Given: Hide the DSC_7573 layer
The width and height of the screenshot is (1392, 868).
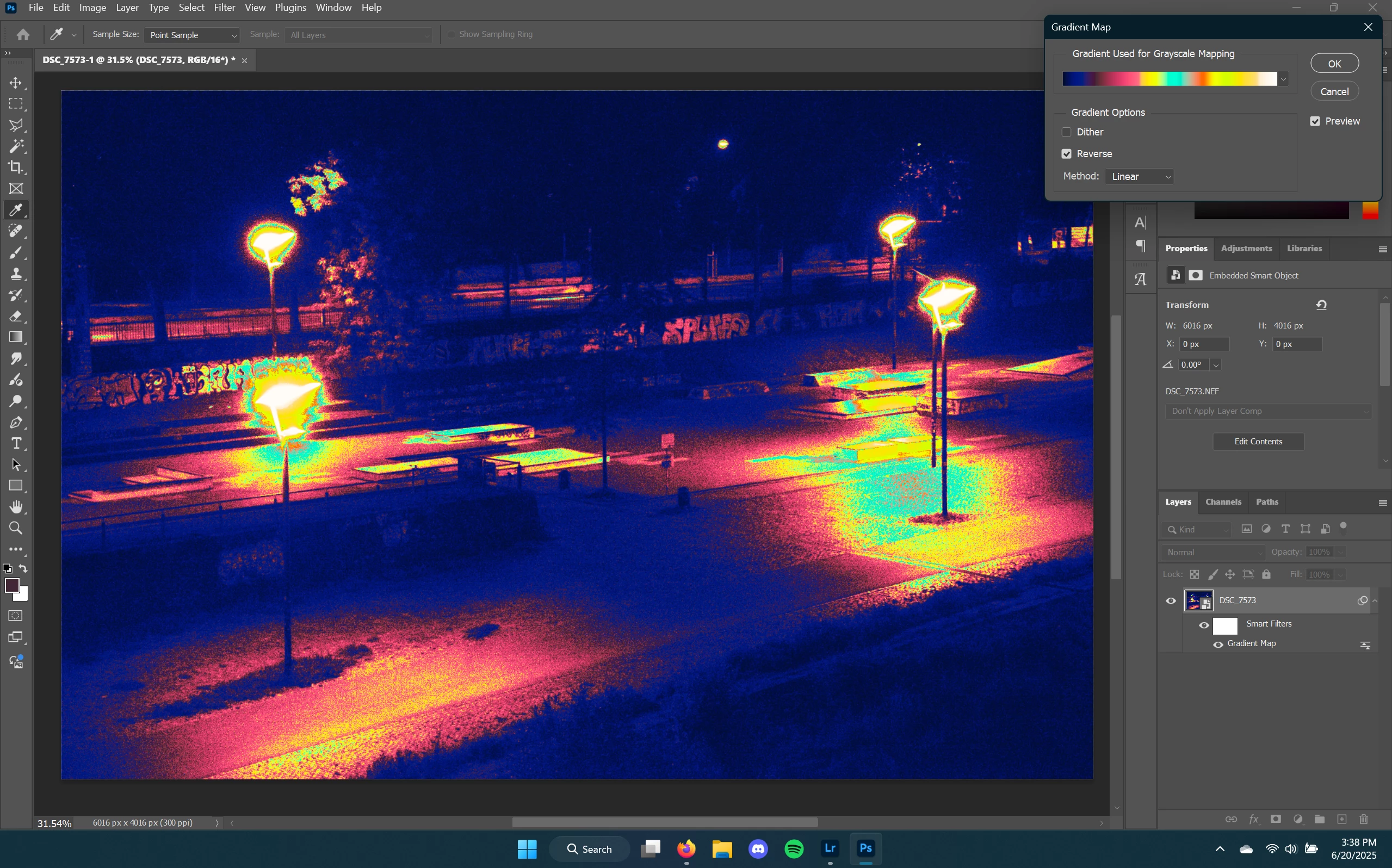Looking at the screenshot, I should click(1171, 600).
